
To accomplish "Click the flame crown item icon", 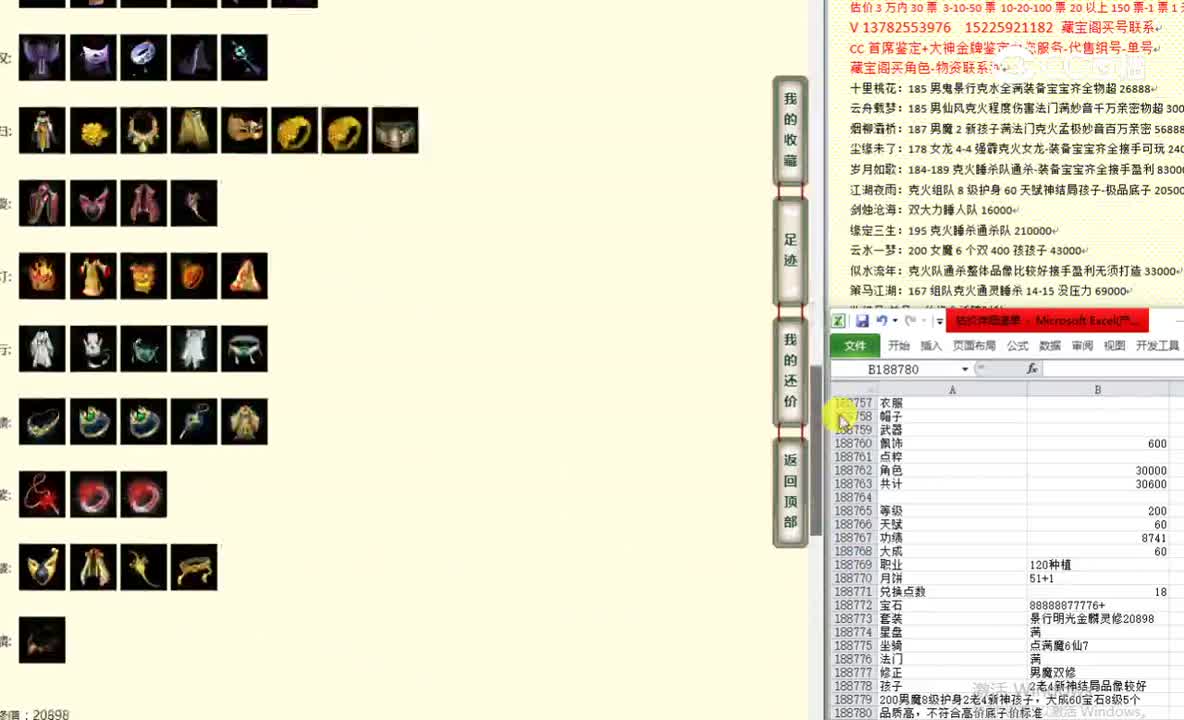I will click(x=42, y=276).
